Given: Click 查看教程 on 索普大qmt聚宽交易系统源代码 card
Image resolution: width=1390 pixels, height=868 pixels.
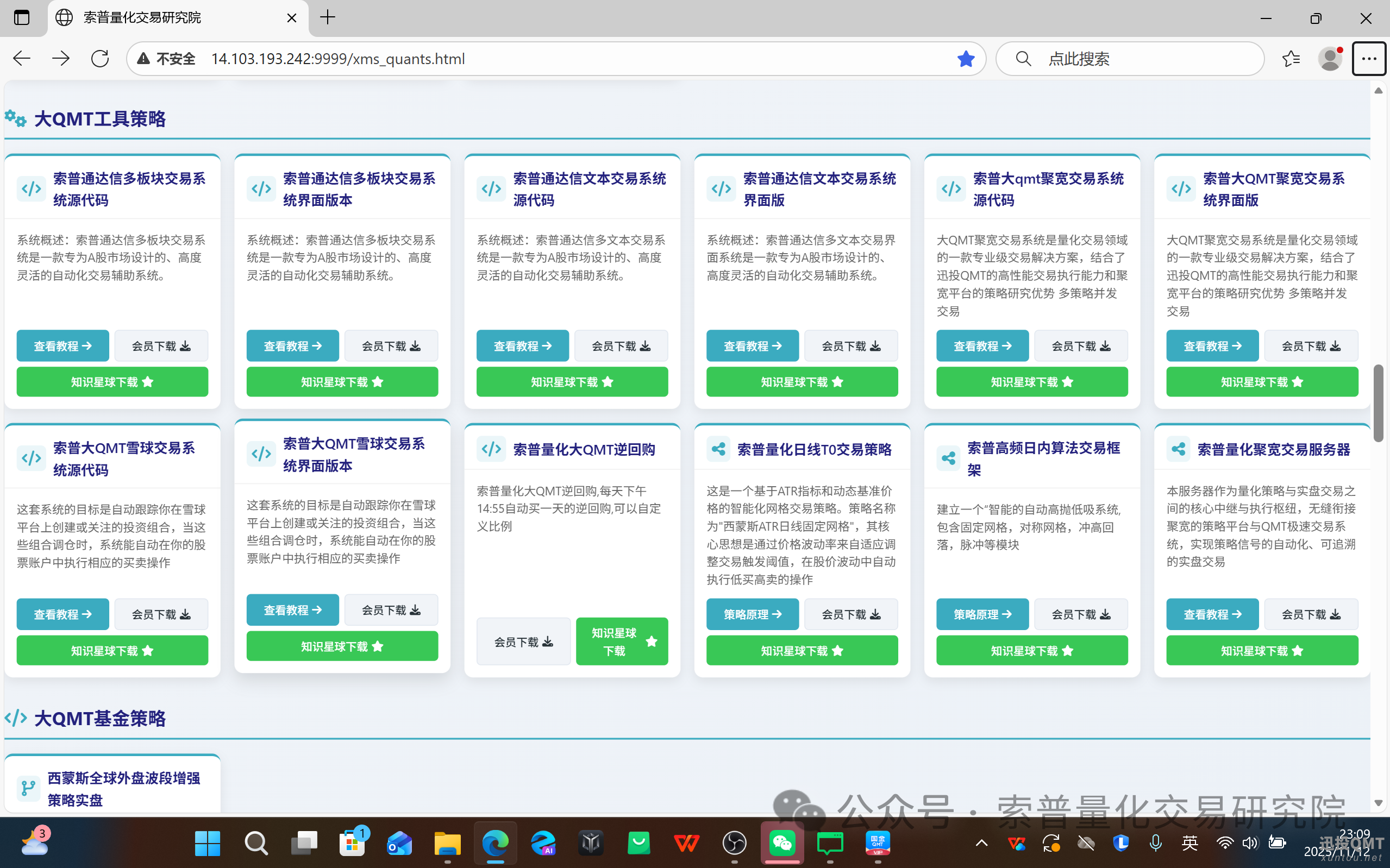Looking at the screenshot, I should [x=982, y=345].
